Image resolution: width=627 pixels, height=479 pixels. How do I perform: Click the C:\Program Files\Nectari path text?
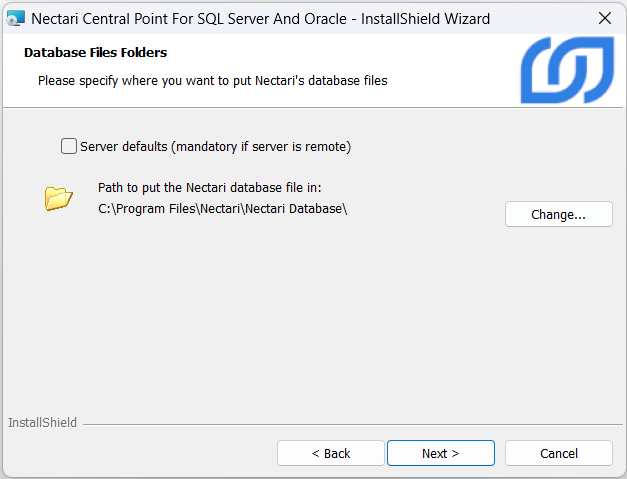222,208
